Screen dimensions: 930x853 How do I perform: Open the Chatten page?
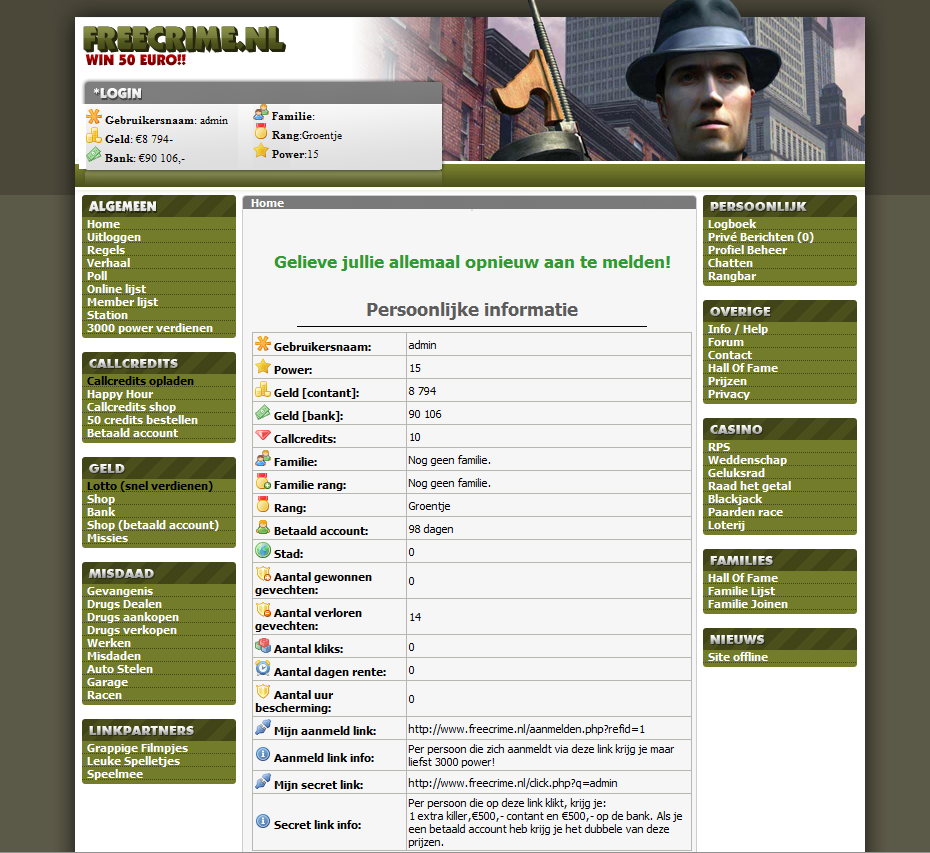click(x=730, y=263)
